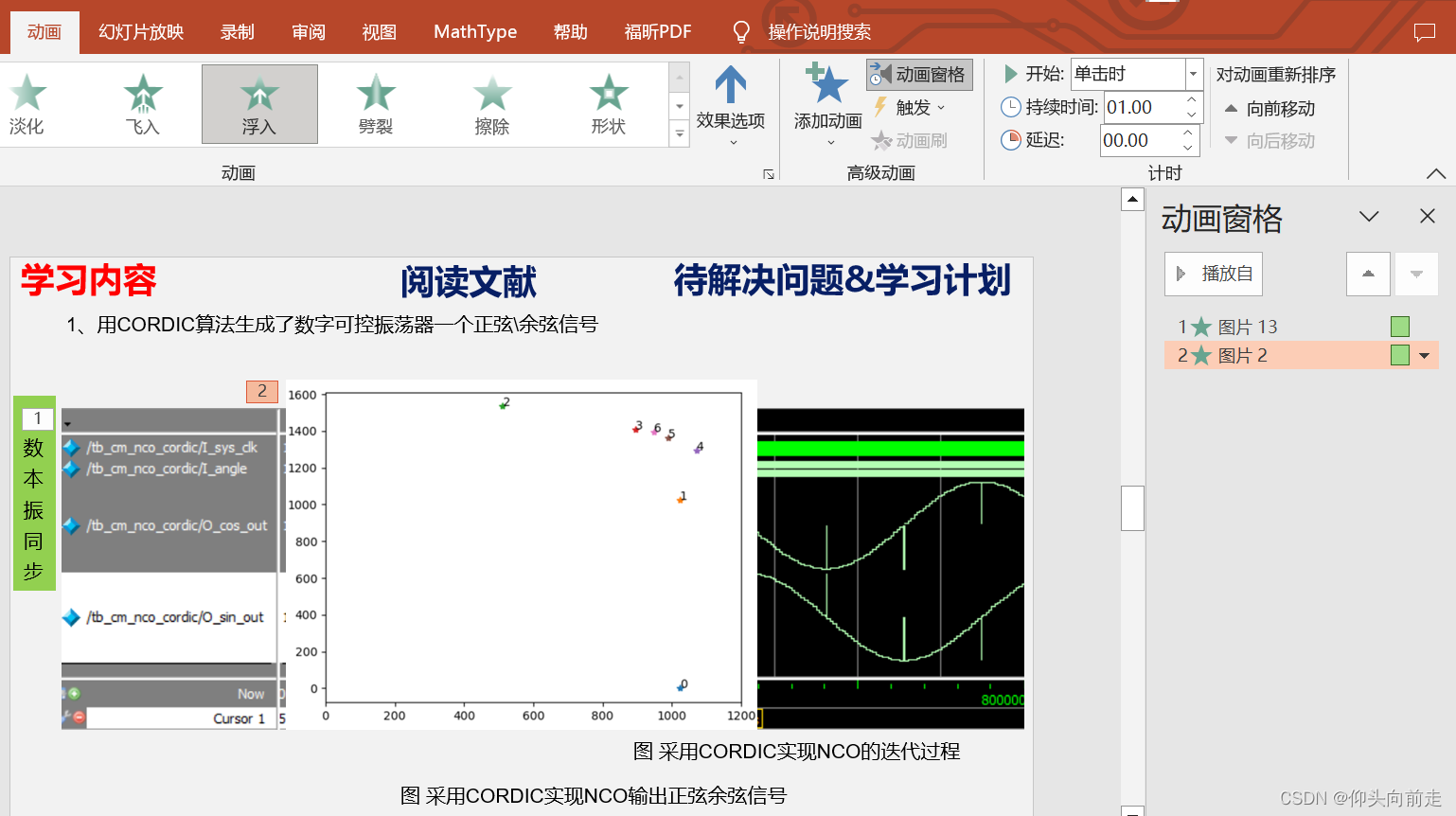This screenshot has height=816, width=1456.
Task: Switch to the 视图 tab
Action: click(x=379, y=32)
